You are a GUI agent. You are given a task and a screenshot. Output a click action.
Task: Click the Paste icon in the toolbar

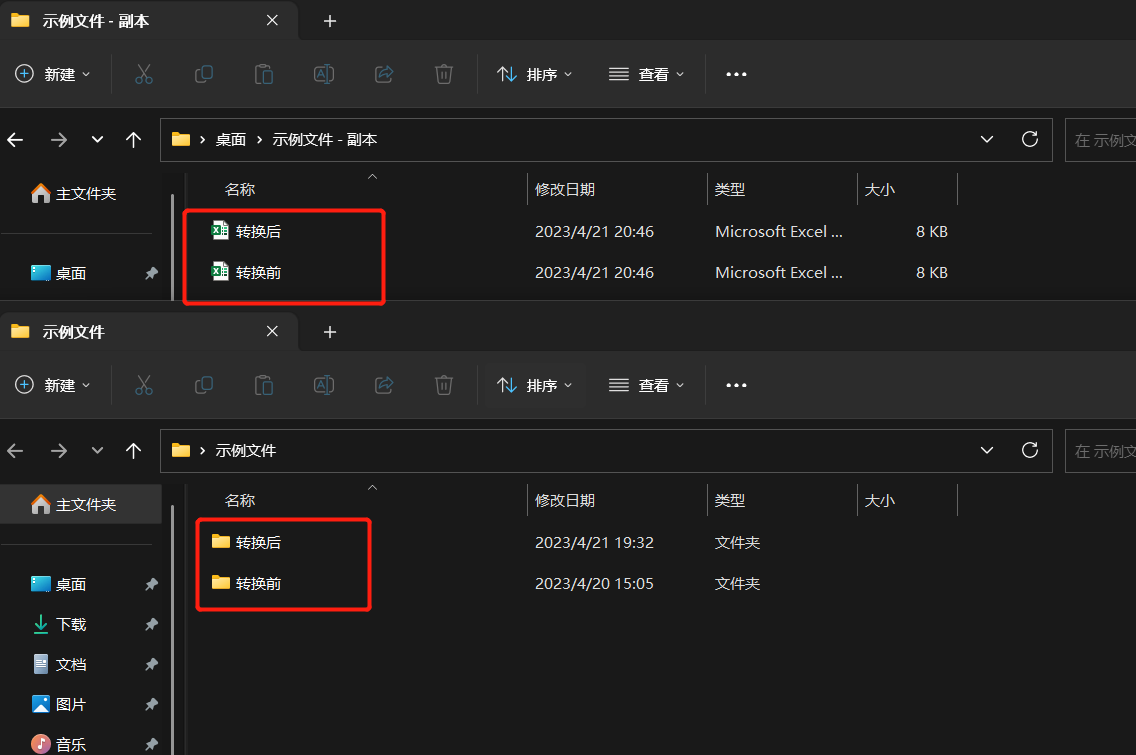pyautogui.click(x=263, y=74)
